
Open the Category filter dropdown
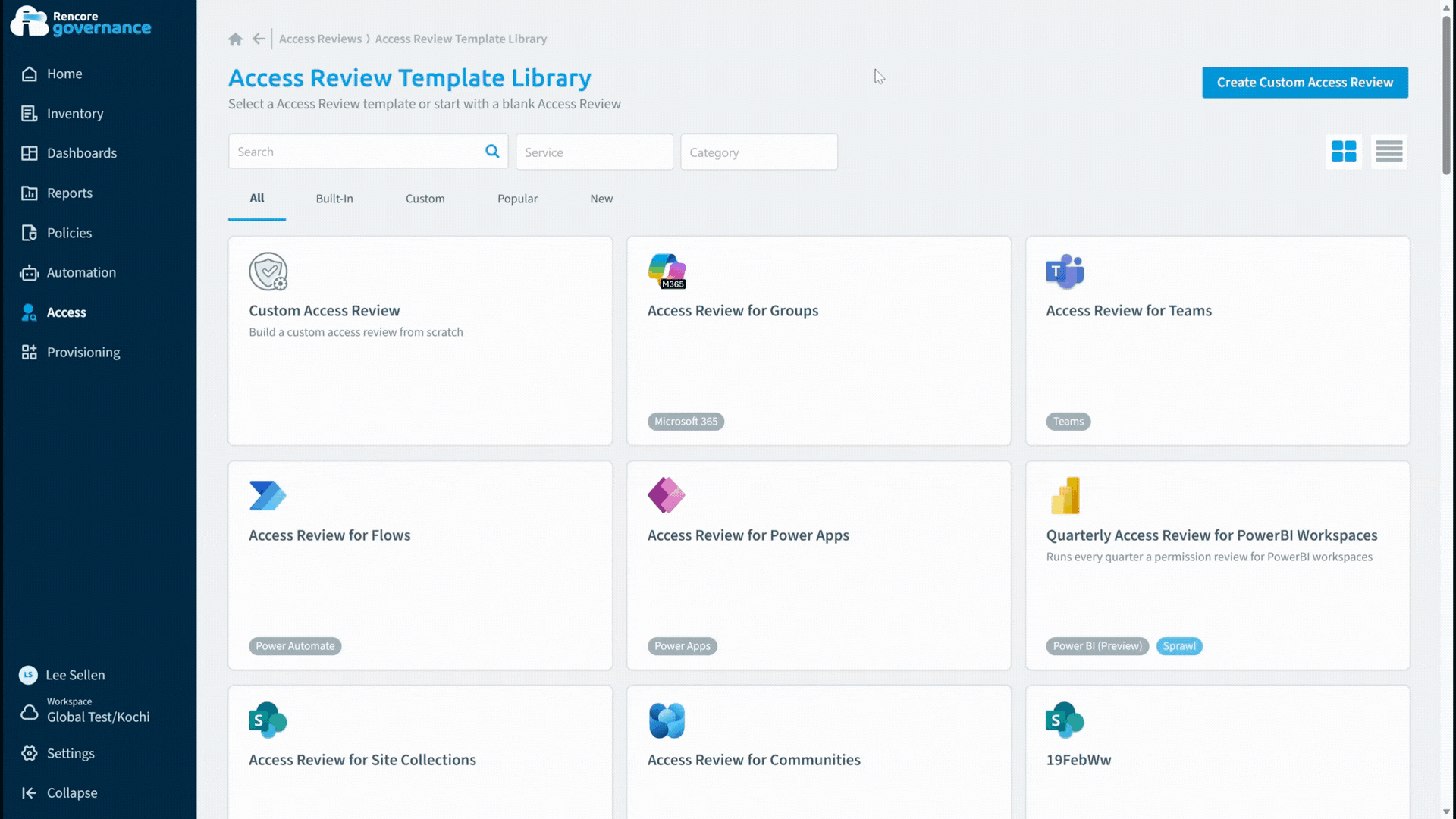(758, 152)
